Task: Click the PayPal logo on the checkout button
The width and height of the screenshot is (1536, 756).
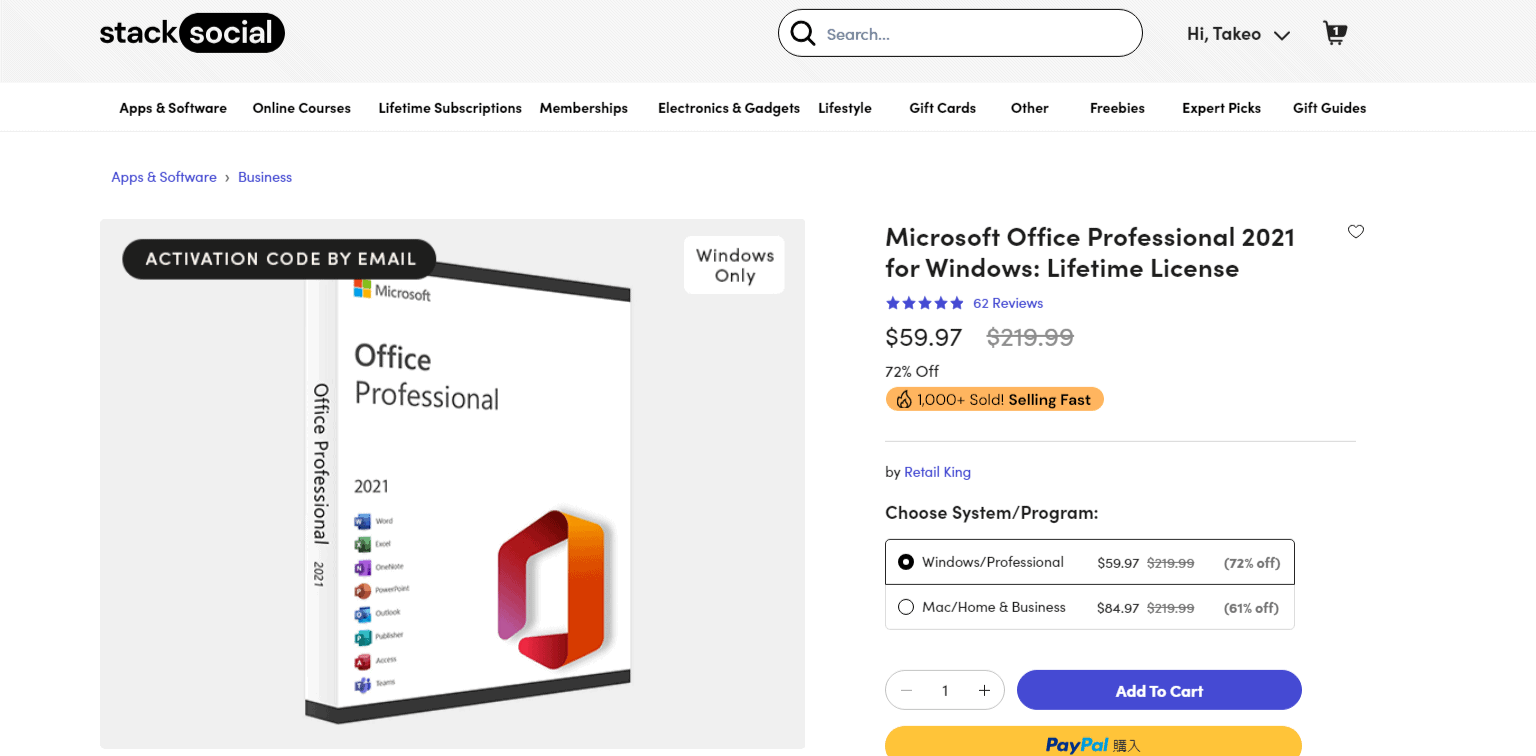Action: click(x=1078, y=744)
